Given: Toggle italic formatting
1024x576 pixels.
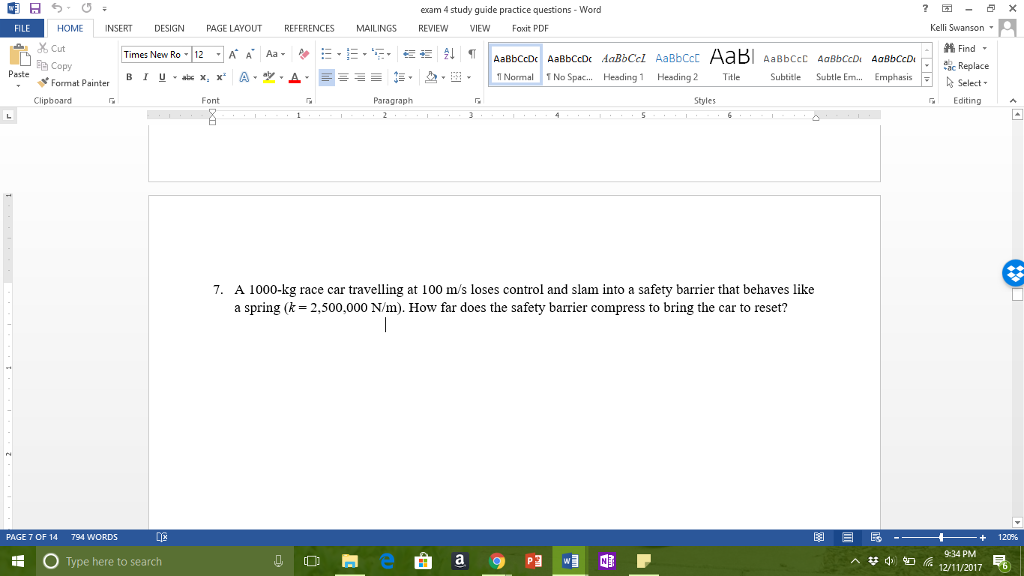Looking at the screenshot, I should 146,77.
